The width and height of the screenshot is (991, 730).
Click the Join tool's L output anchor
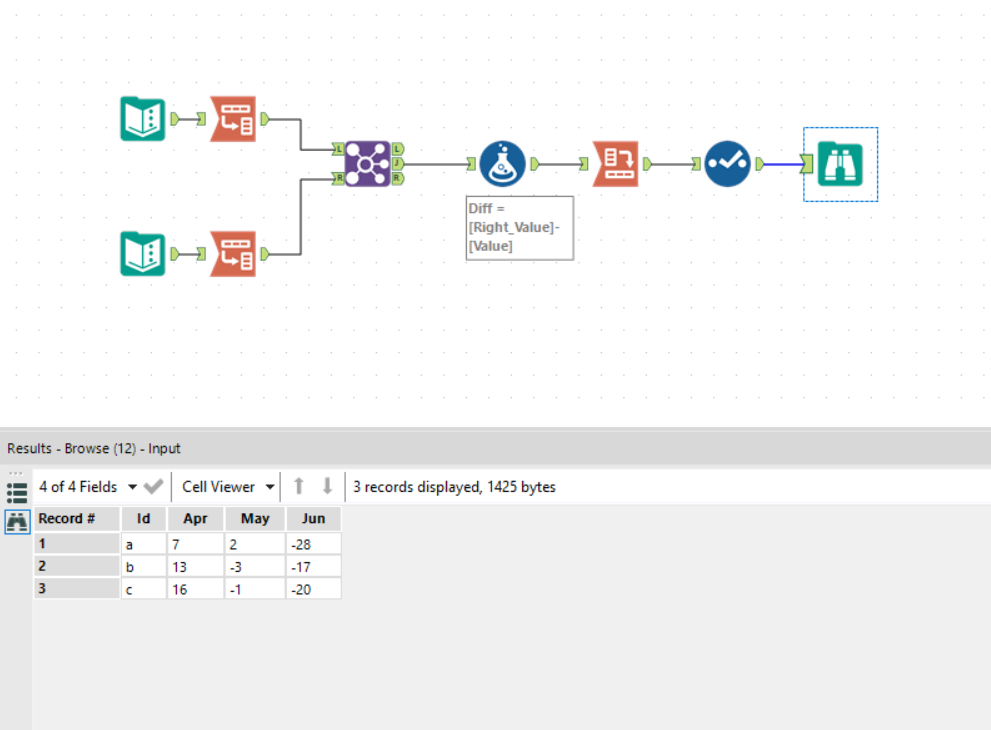click(398, 149)
